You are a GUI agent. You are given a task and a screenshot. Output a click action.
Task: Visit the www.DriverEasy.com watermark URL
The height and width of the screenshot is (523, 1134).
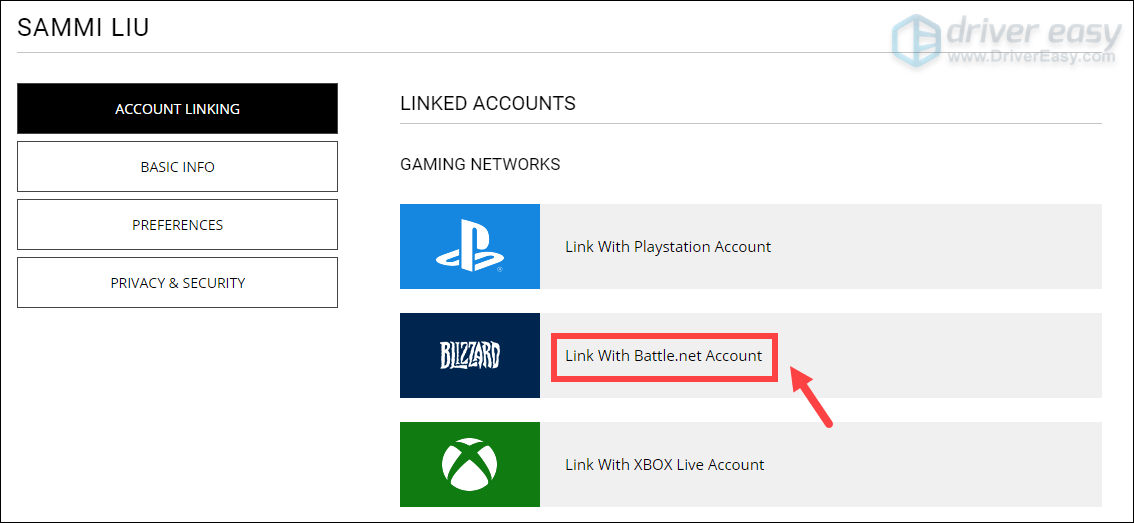pos(1030,58)
